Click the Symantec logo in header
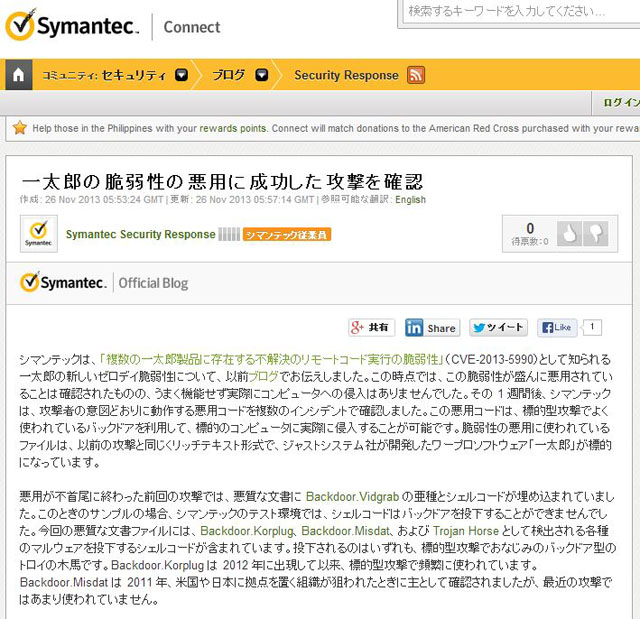This screenshot has width=640, height=619. [72, 25]
